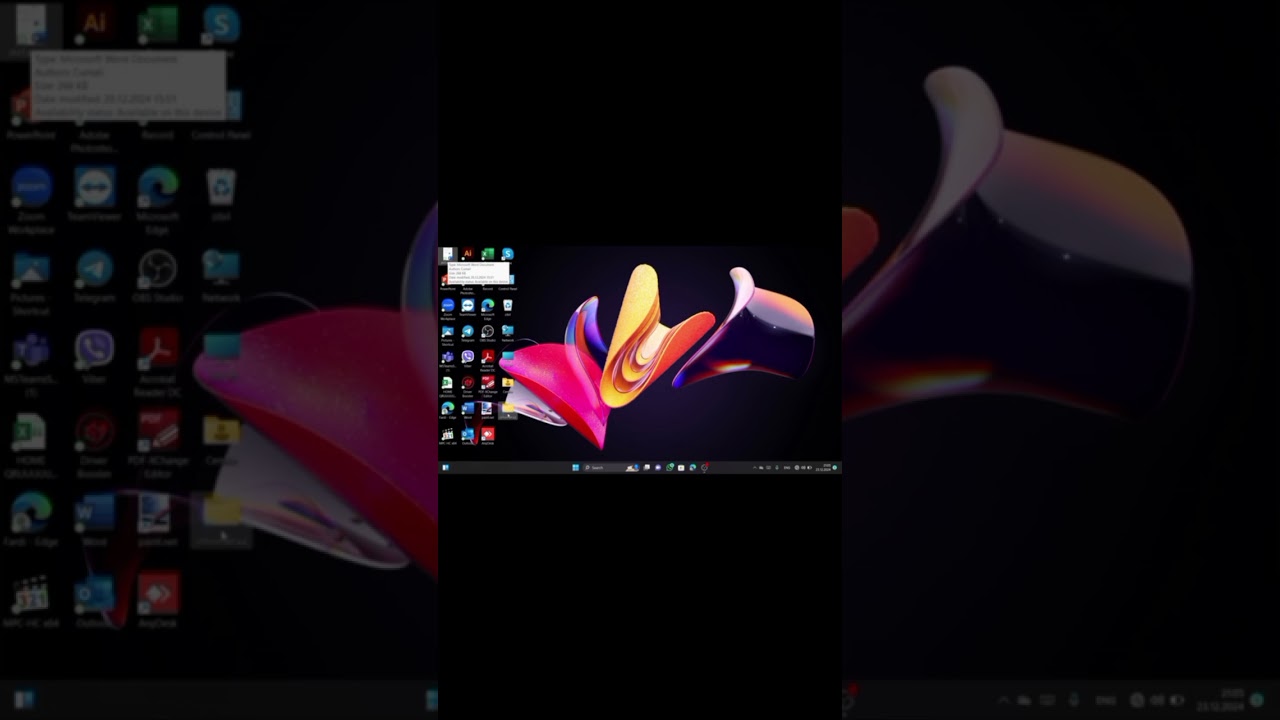Screen dimensions: 1280x720
Task: Open the paint.net desktop icon
Action: tap(487, 408)
